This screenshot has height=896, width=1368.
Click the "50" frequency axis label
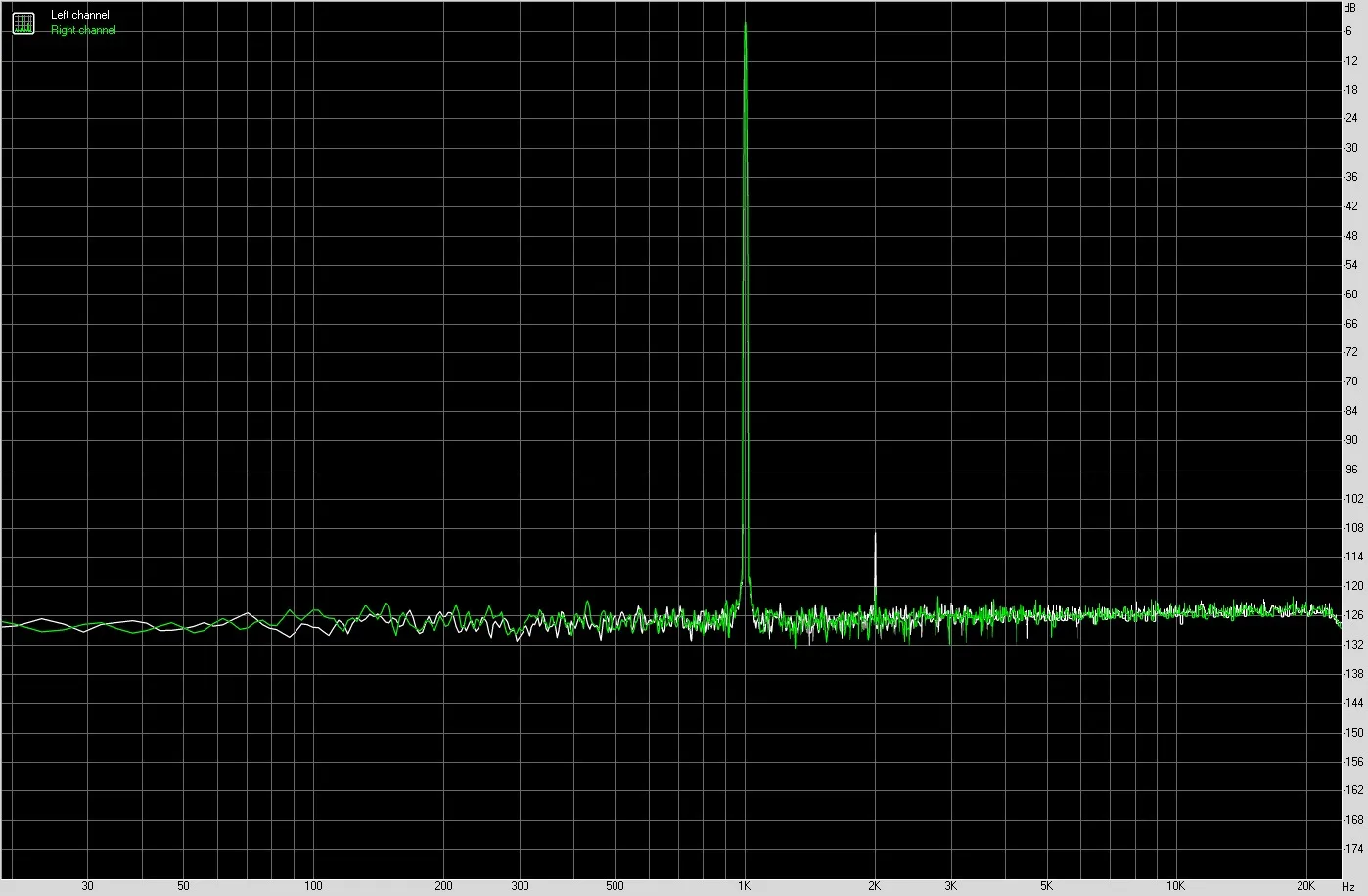coord(183,886)
